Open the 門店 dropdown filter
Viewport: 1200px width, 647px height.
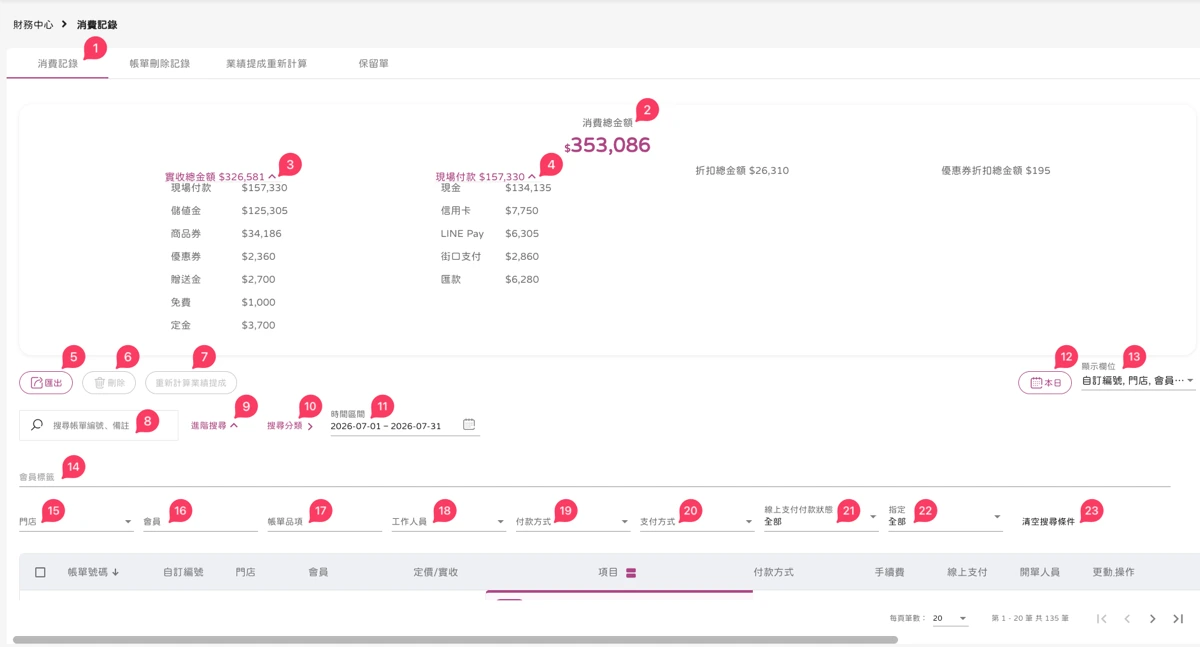(x=76, y=521)
